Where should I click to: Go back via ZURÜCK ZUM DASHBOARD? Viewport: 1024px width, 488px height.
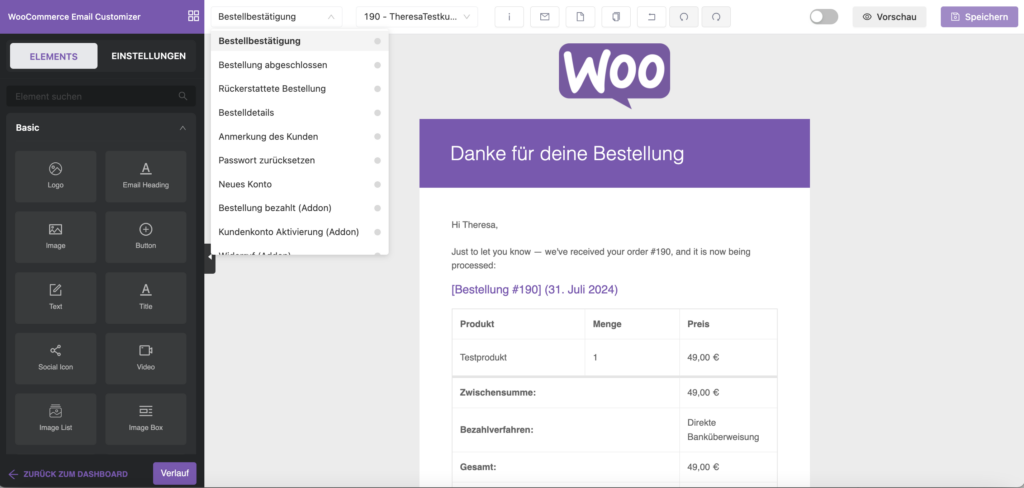[68, 474]
